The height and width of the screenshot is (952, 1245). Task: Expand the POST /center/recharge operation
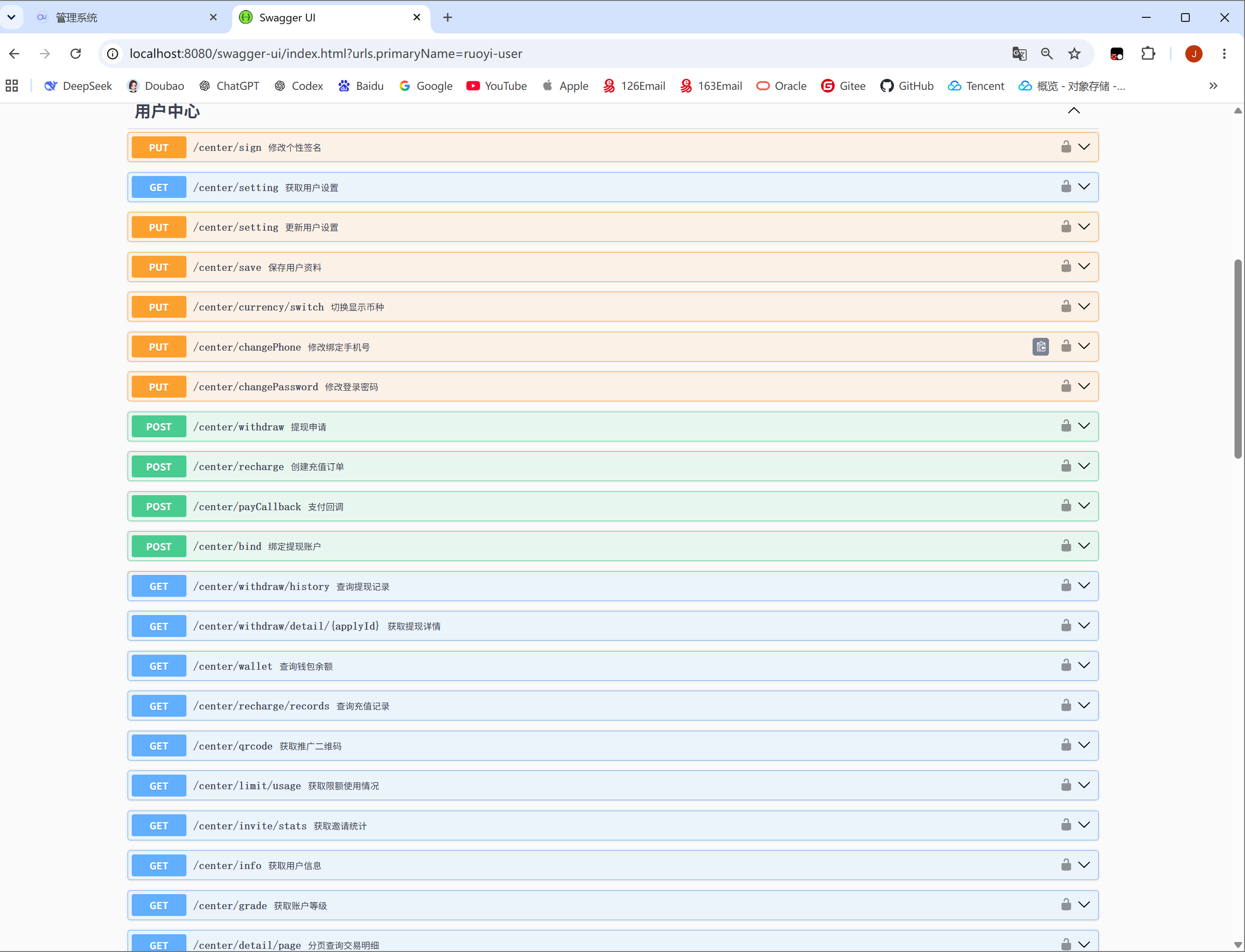(1084, 466)
